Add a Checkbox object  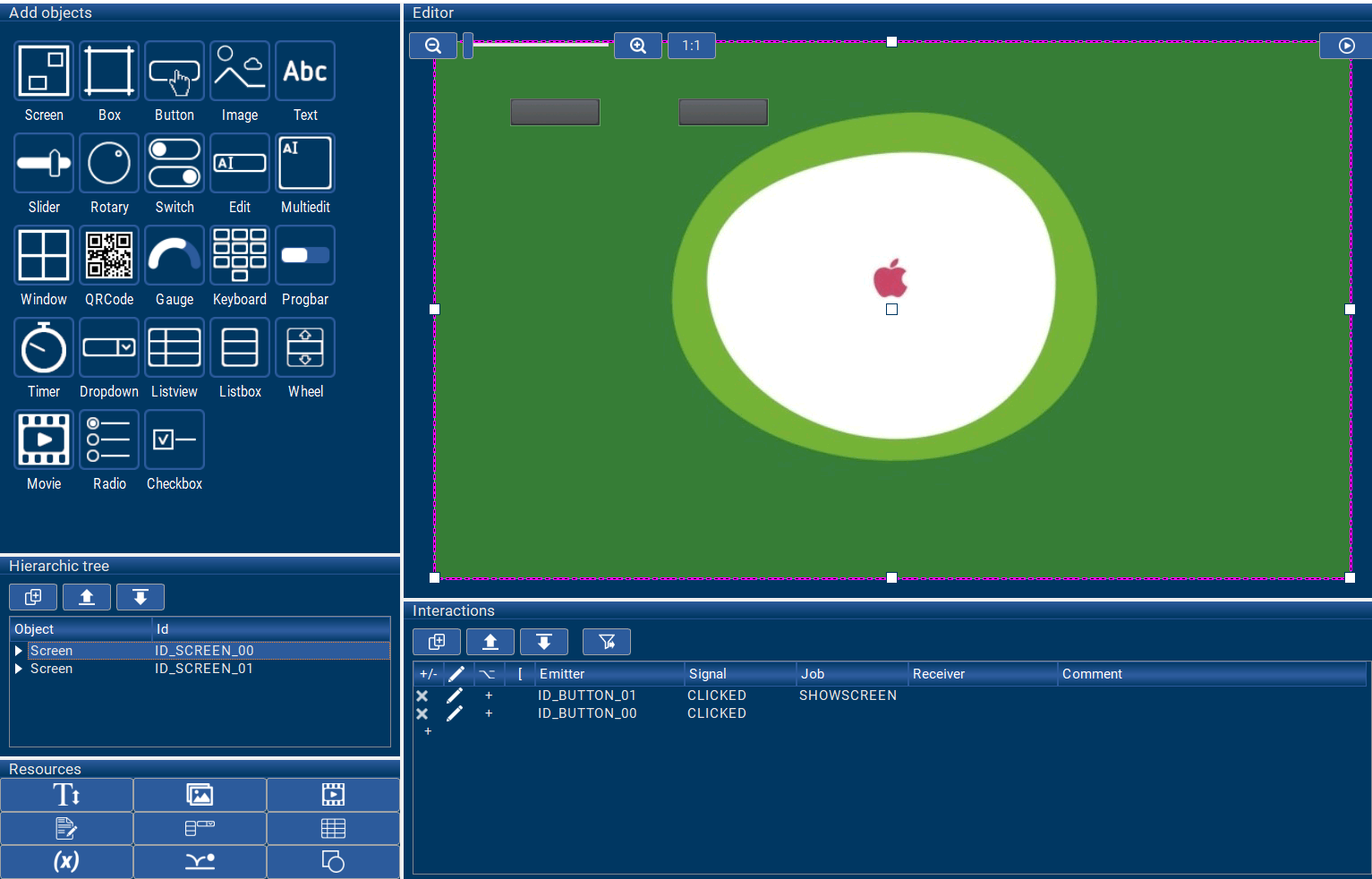pyautogui.click(x=175, y=439)
